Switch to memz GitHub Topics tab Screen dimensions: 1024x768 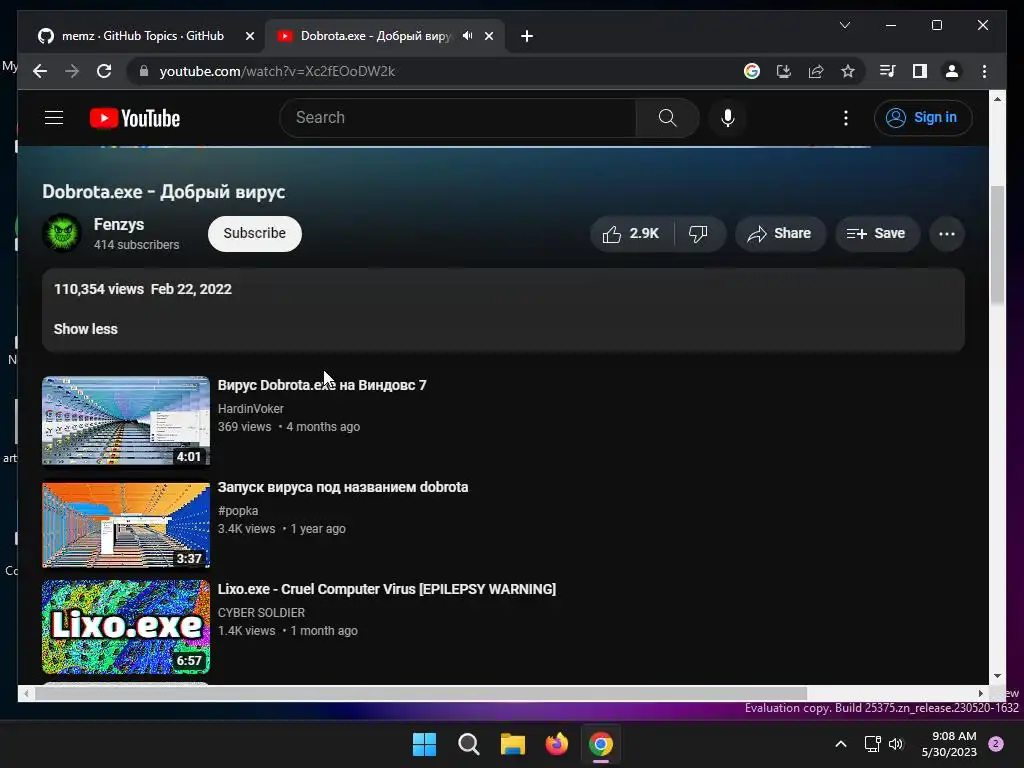coord(142,36)
